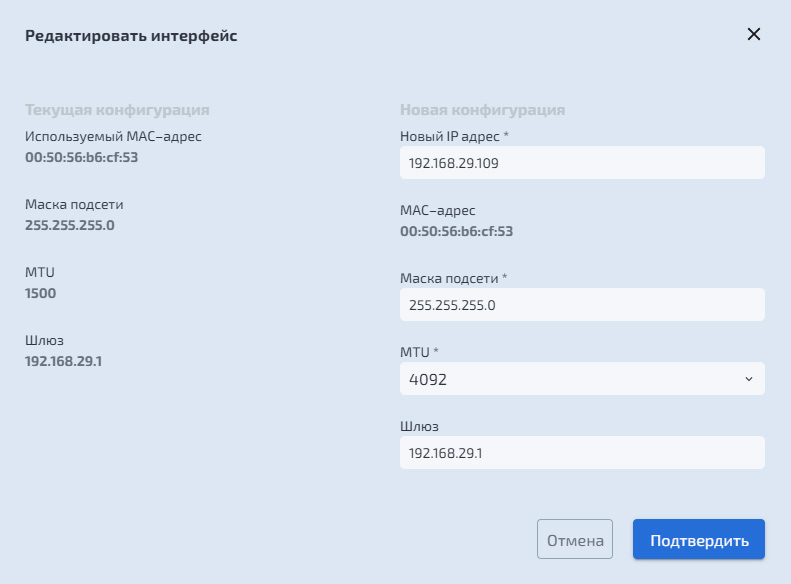Click the Текущая конфигурация heading
Image resolution: width=791 pixels, height=584 pixels.
click(x=117, y=109)
